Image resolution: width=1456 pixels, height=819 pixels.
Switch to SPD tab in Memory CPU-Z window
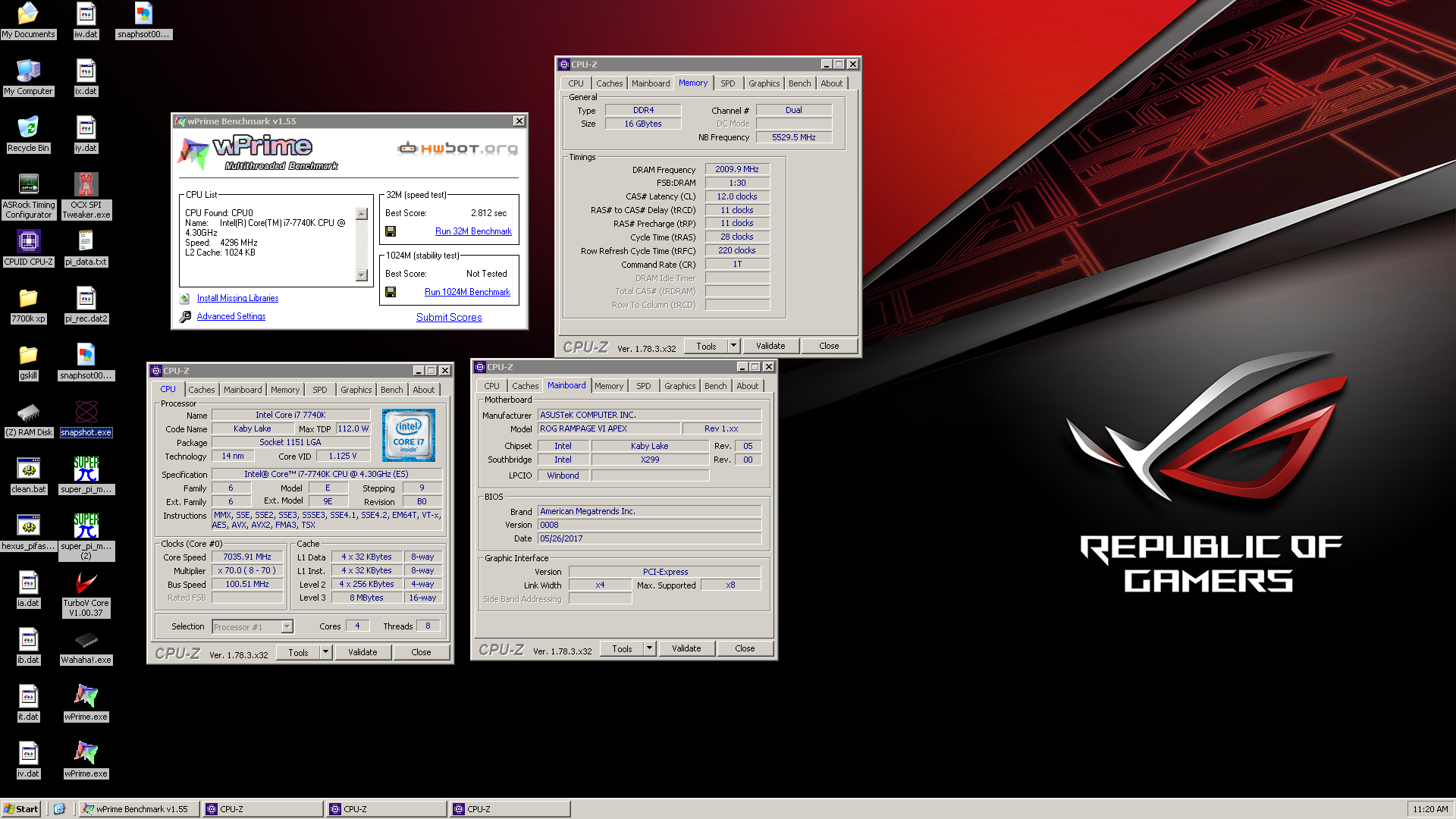point(728,83)
